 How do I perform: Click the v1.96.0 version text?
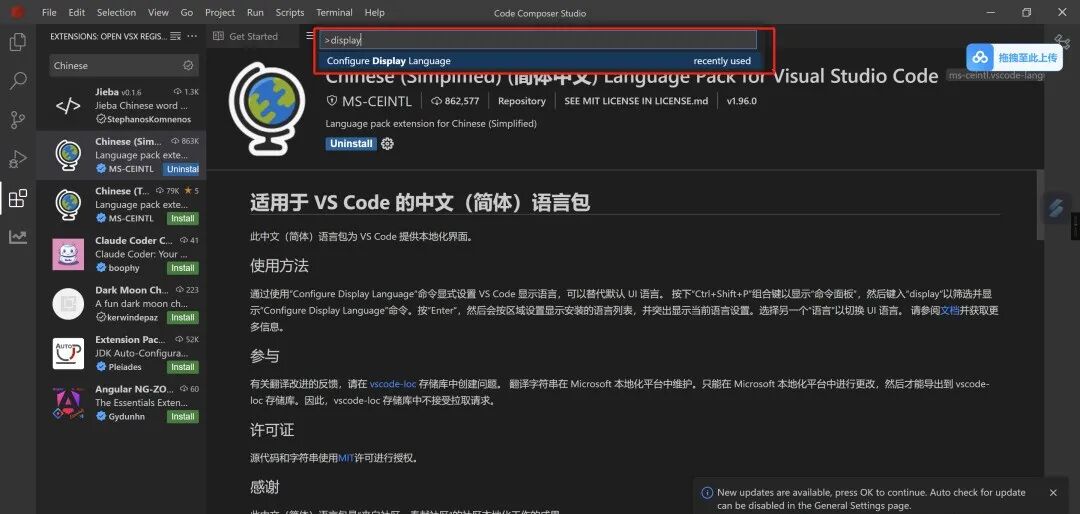[x=741, y=101]
